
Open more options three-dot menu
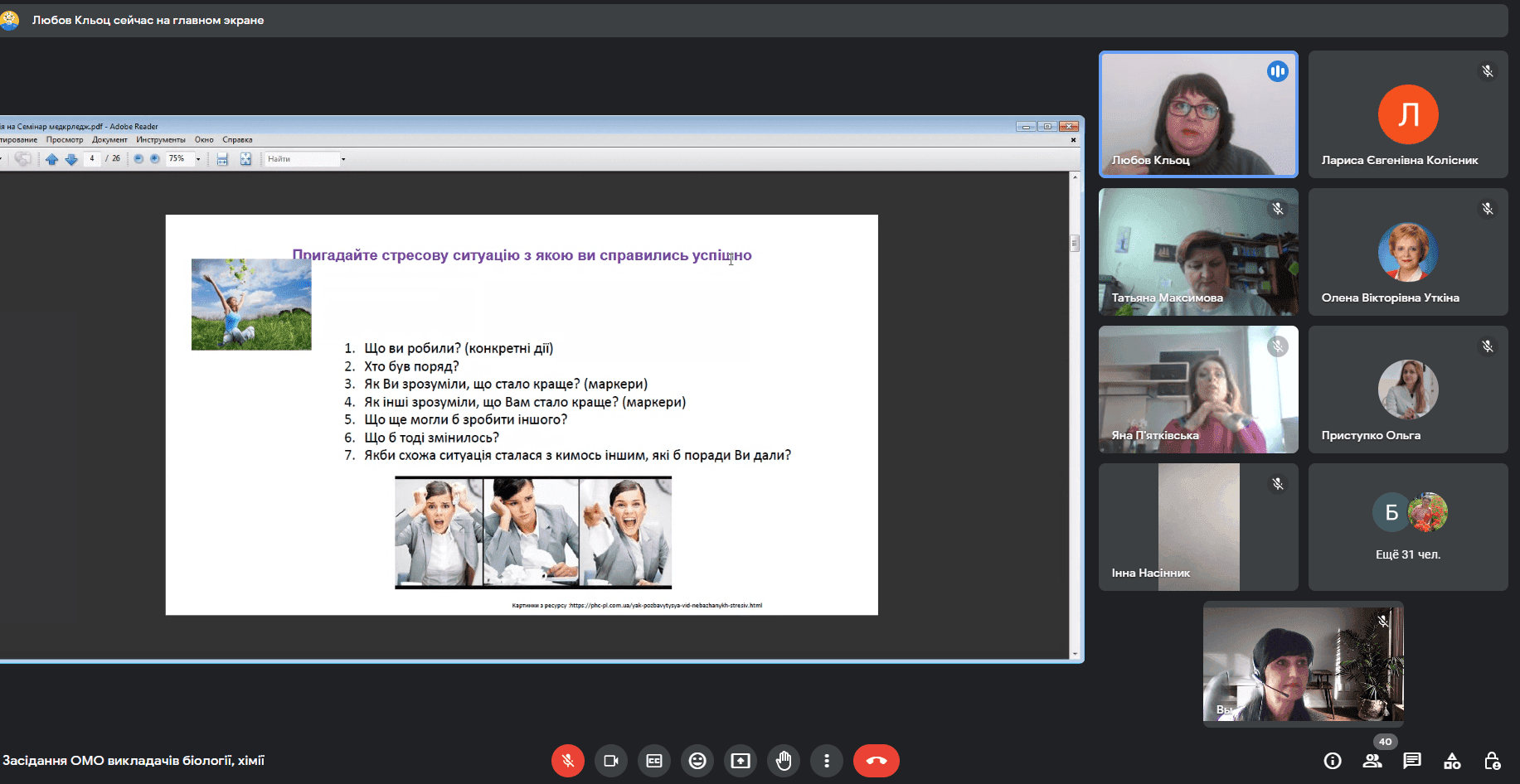827,761
